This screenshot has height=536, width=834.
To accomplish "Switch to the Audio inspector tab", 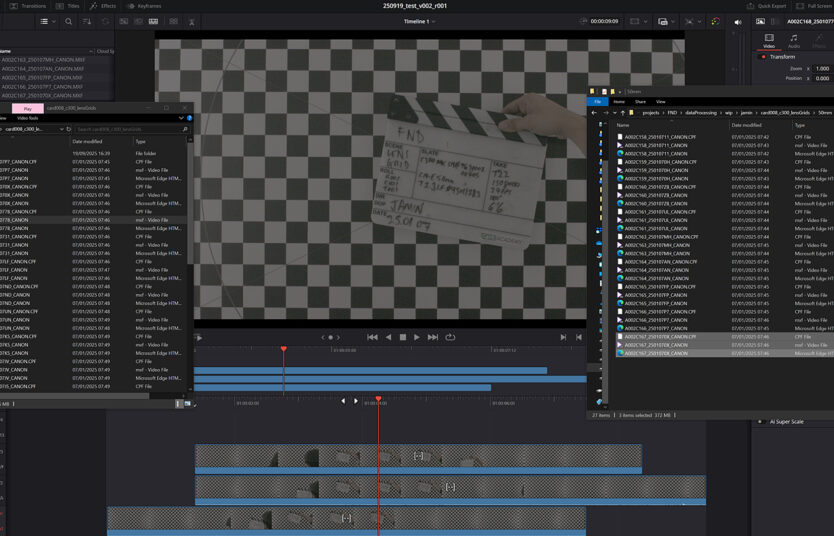I will coord(794,41).
